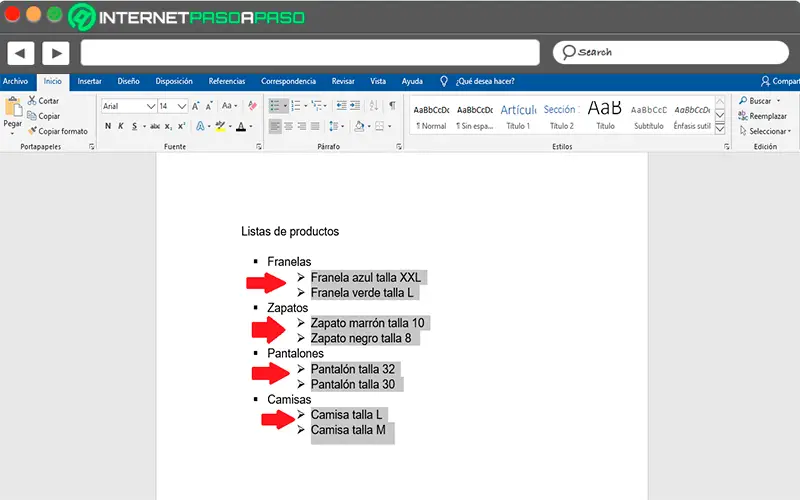Toggle bold N formatting
The width and height of the screenshot is (800, 500).
108,126
